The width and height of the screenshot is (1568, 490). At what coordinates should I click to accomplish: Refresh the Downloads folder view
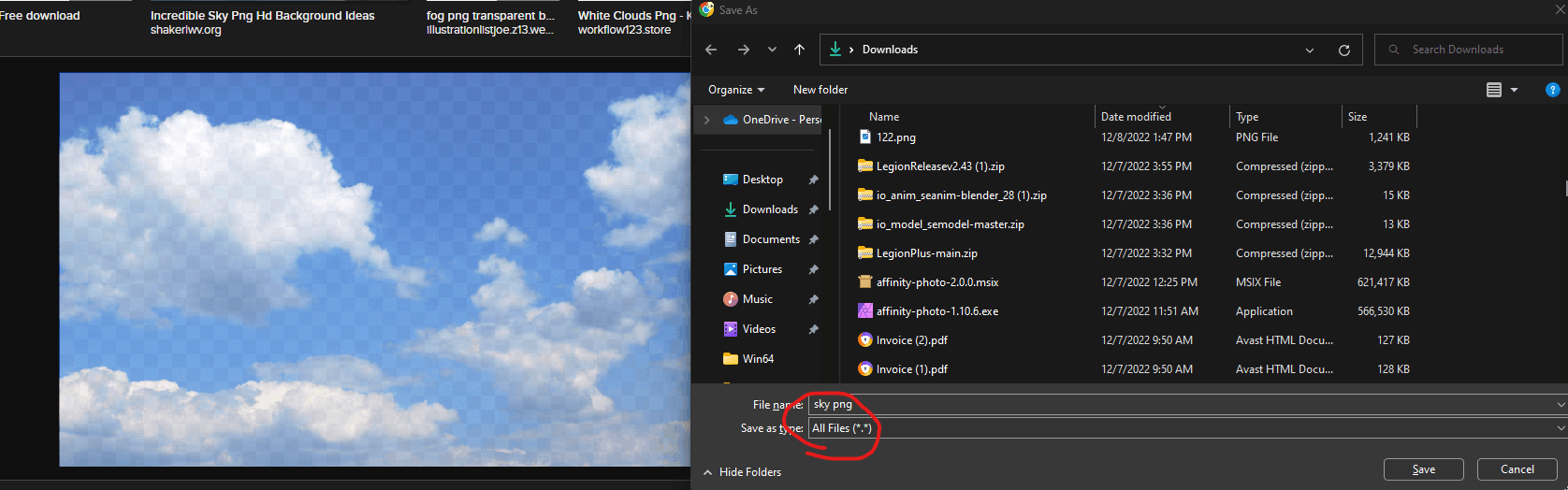[x=1344, y=50]
